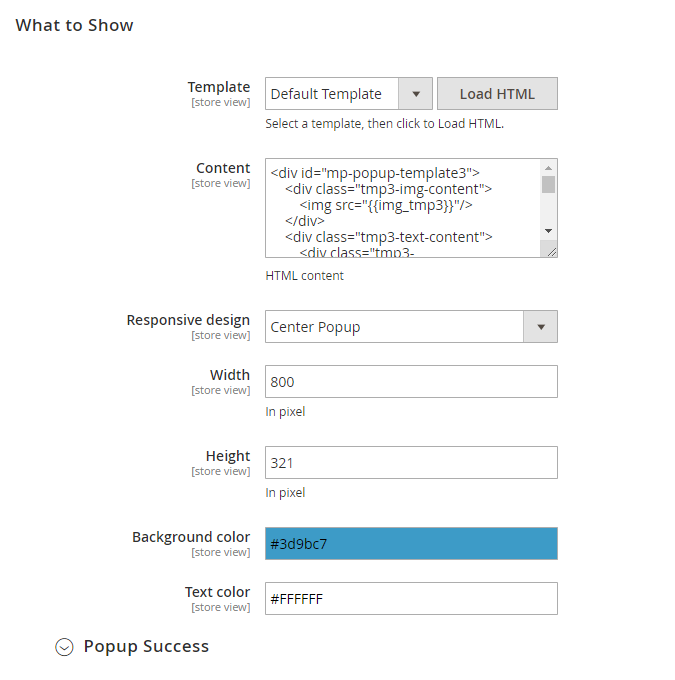This screenshot has height=680, width=675.
Task: Focus the Height input showing 321
Action: [x=411, y=463]
